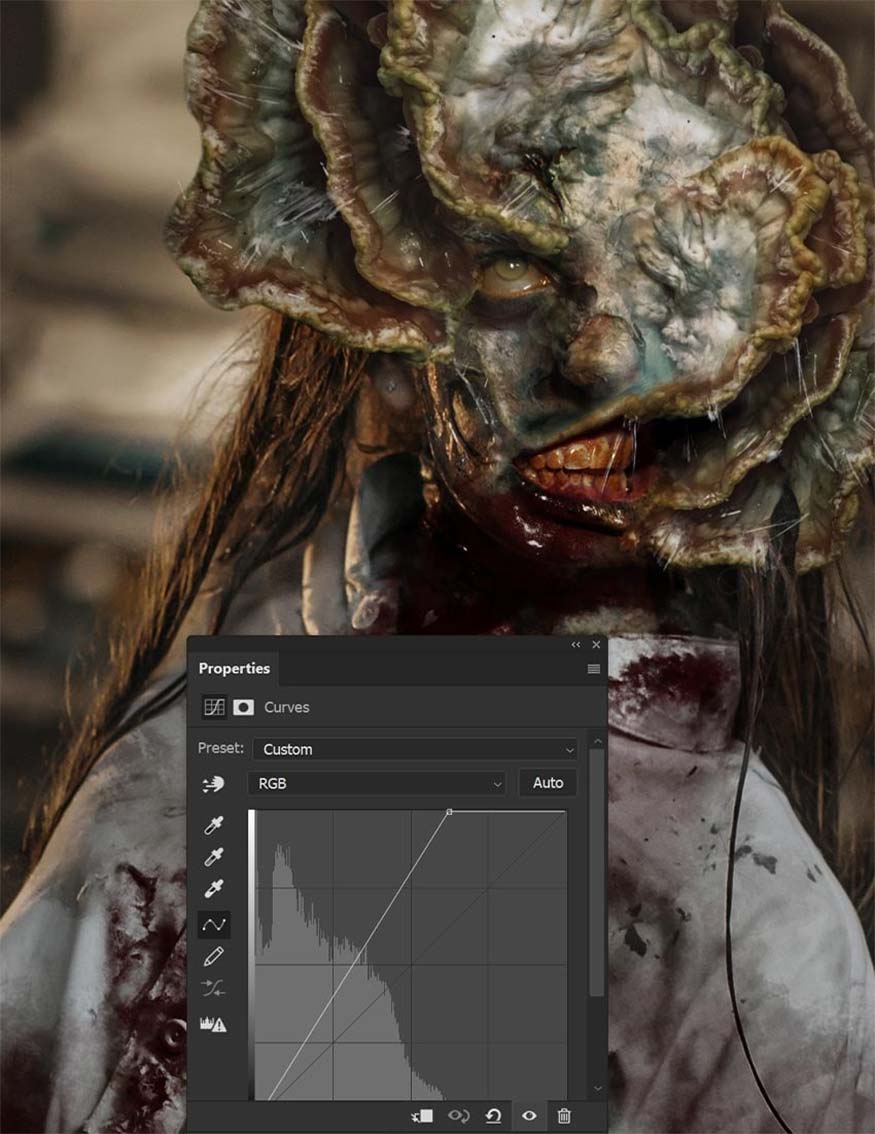Screen dimensions: 875x1134
Task: Click the scroll down arrow in Properties
Action: pyautogui.click(x=597, y=1088)
